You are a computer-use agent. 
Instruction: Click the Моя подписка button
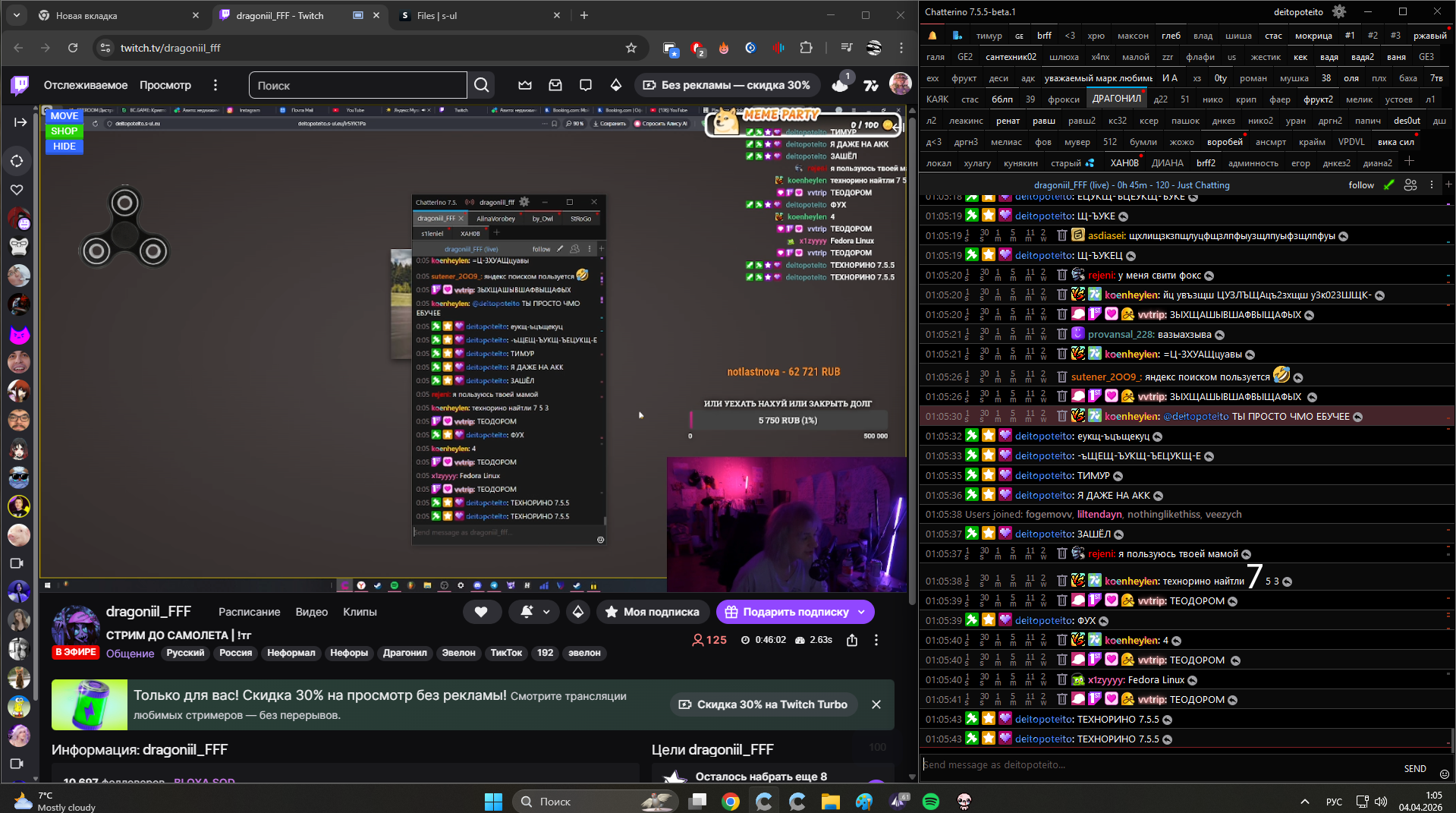pyautogui.click(x=653, y=612)
